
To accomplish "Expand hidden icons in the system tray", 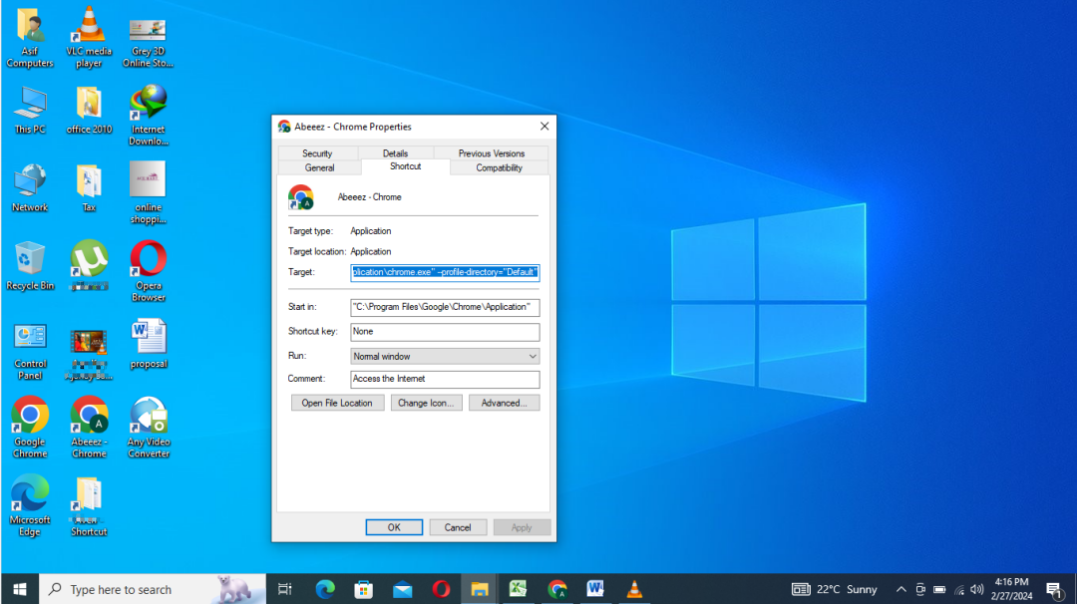I will point(901,589).
